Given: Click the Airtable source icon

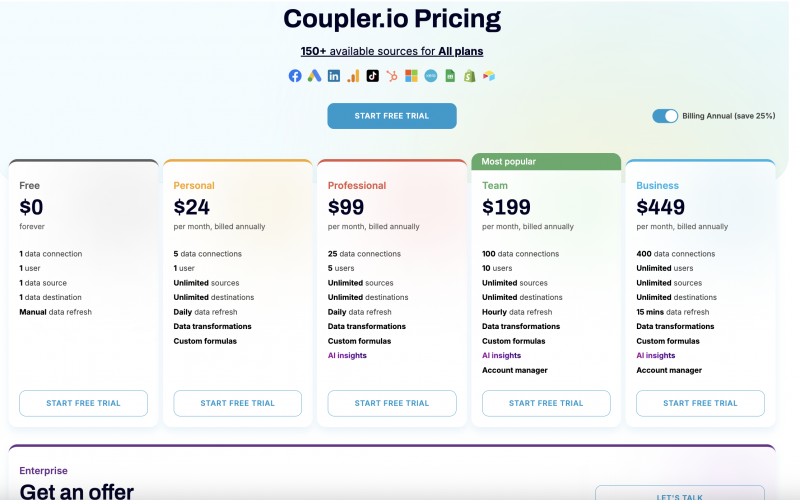Looking at the screenshot, I should pyautogui.click(x=489, y=76).
